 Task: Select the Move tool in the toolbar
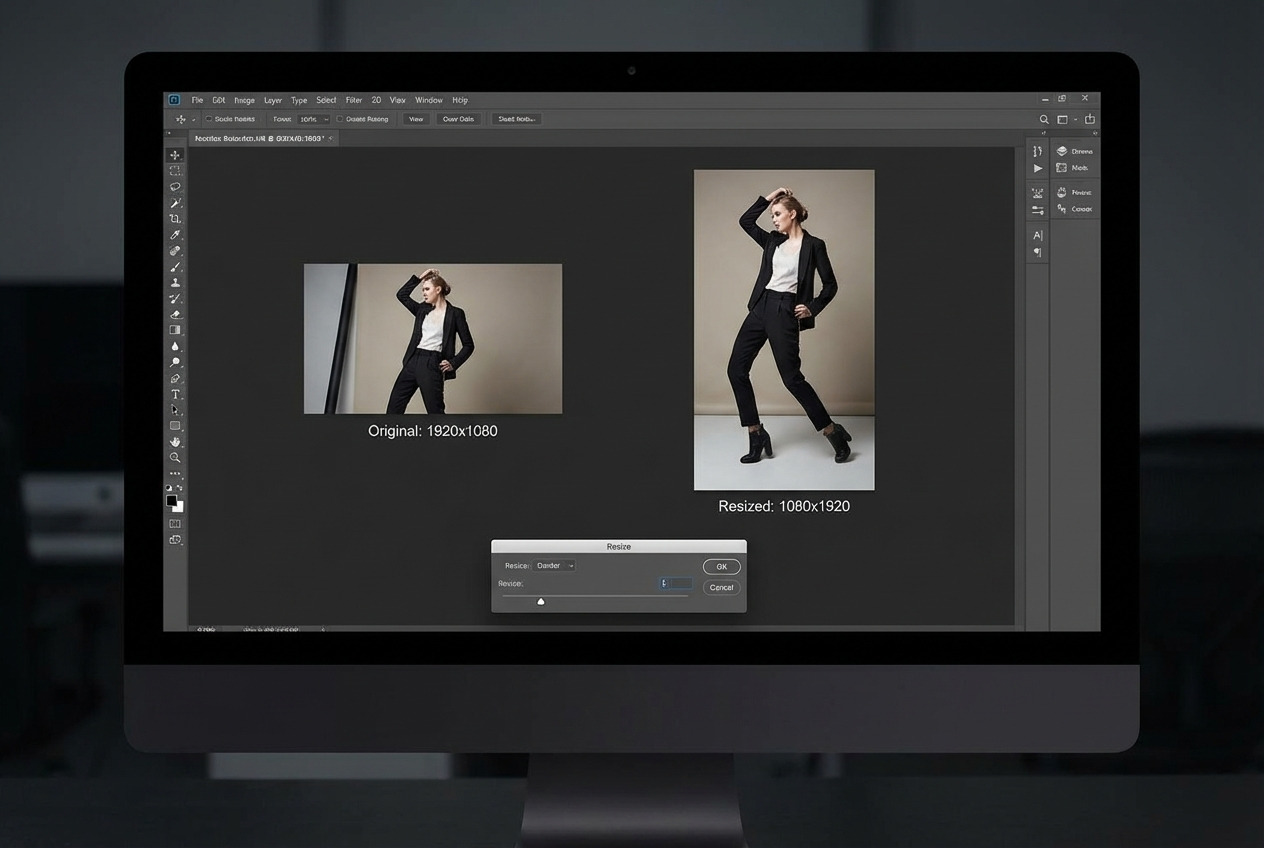[175, 155]
